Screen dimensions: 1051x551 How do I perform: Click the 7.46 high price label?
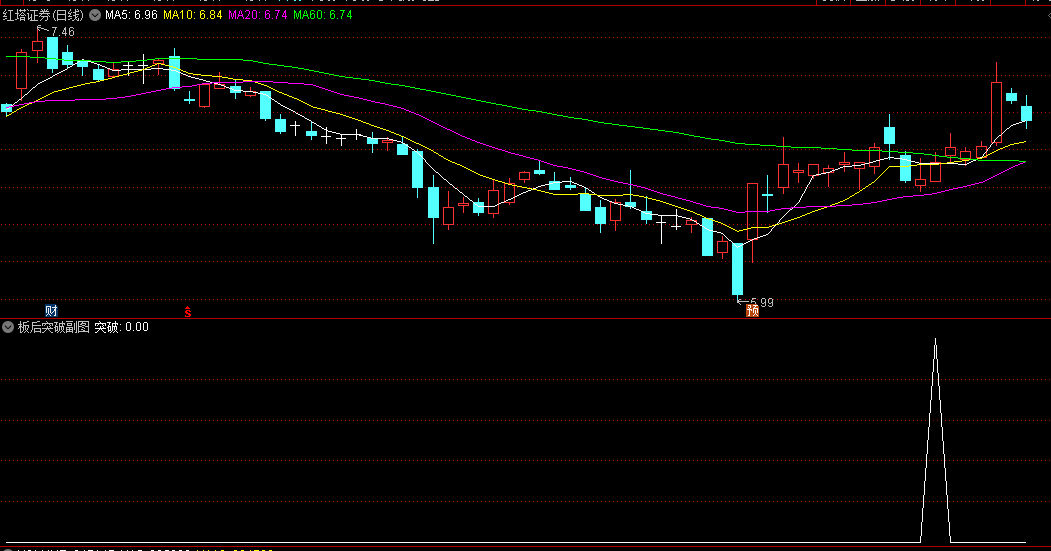tap(62, 32)
